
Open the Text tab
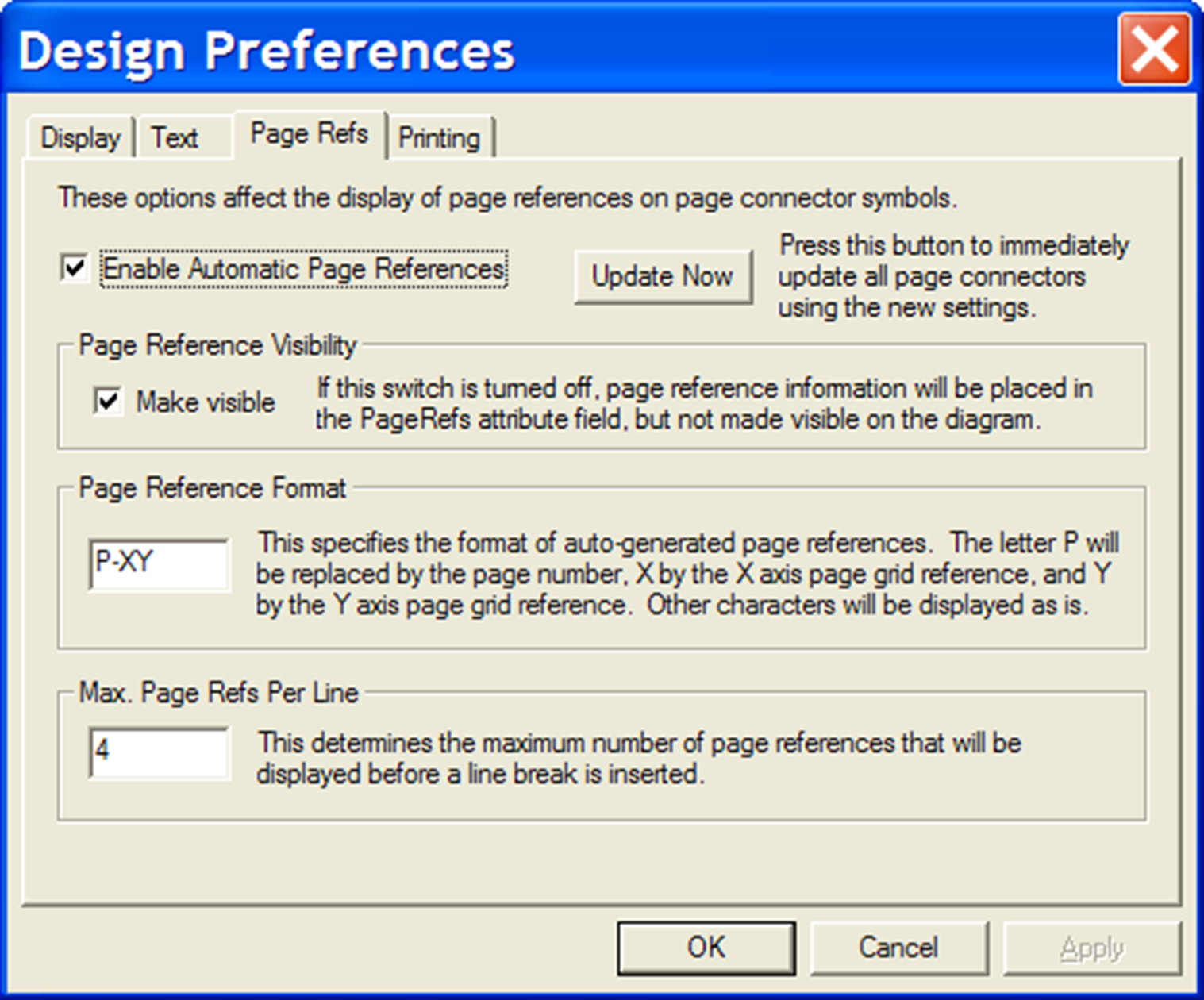point(175,138)
